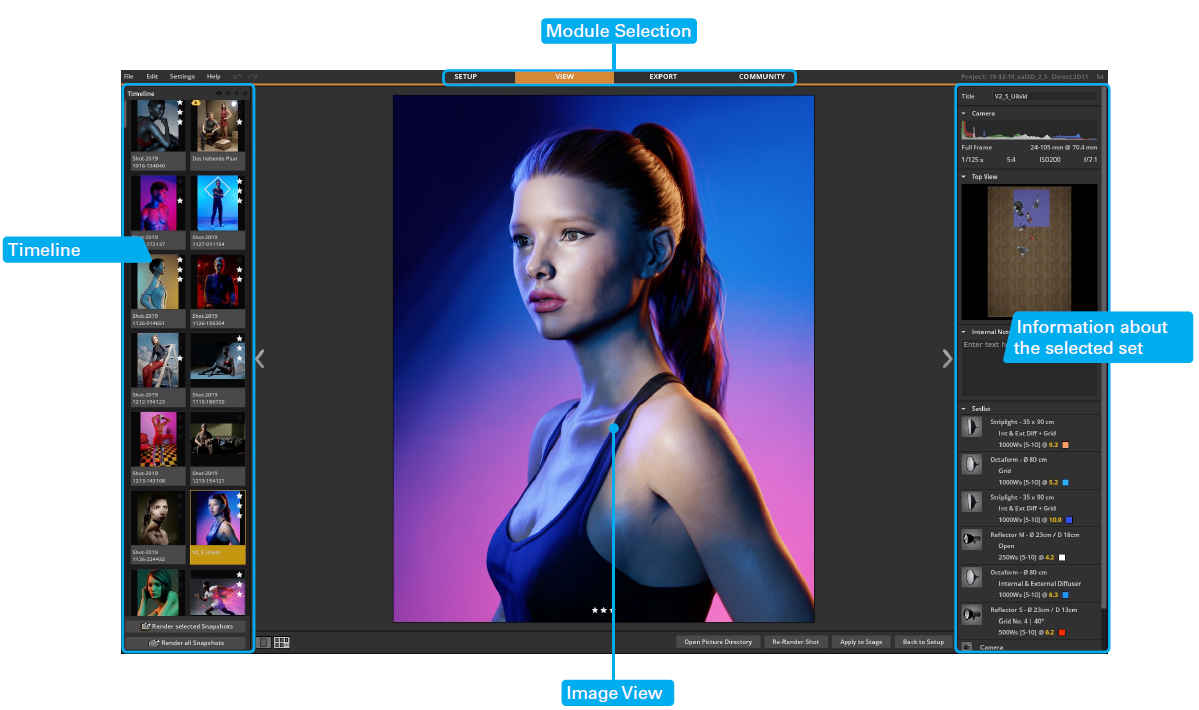Click the undo arrow icon
The image size is (1199, 710).
(x=238, y=77)
